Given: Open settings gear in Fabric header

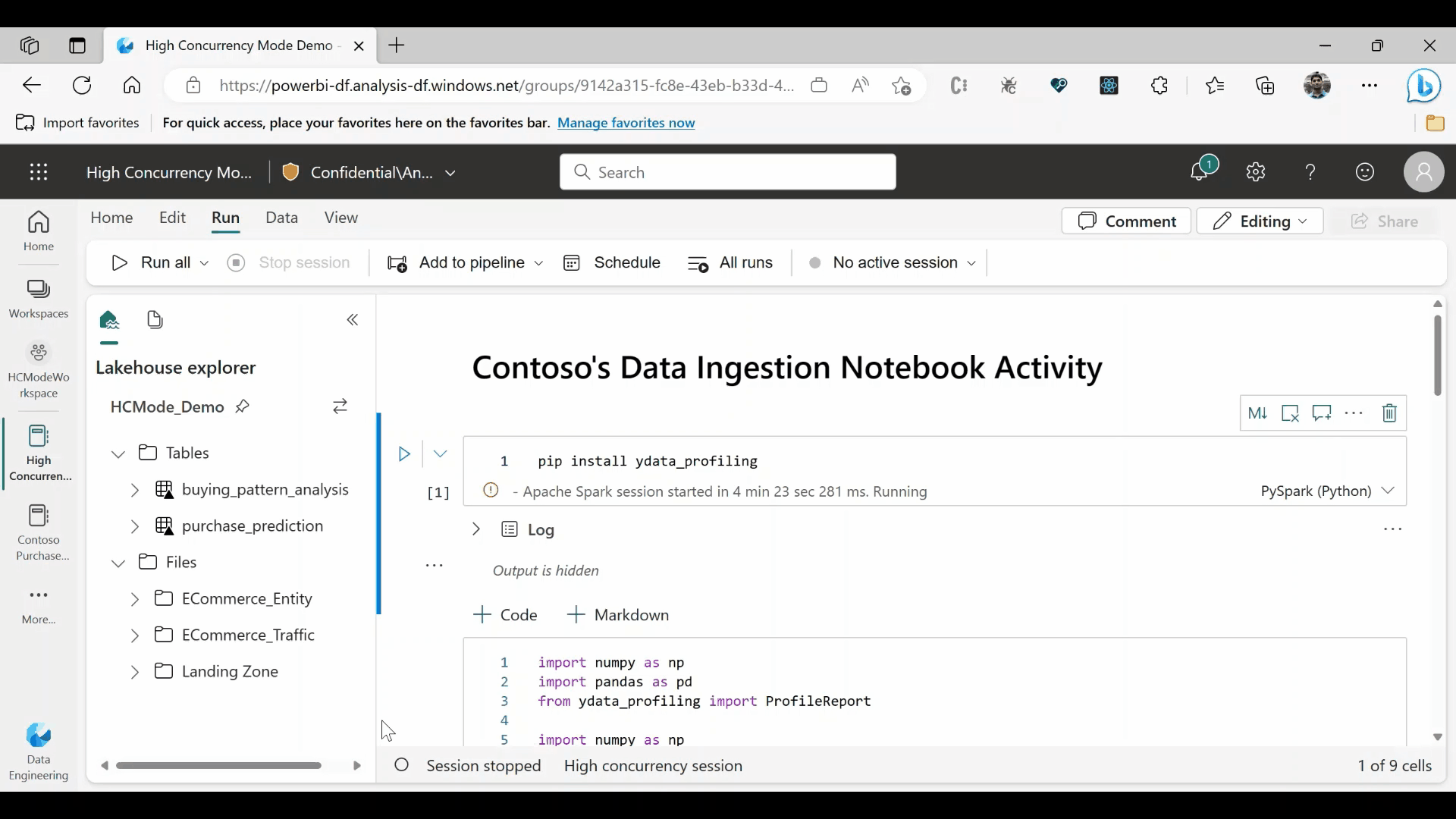Looking at the screenshot, I should click(1256, 172).
